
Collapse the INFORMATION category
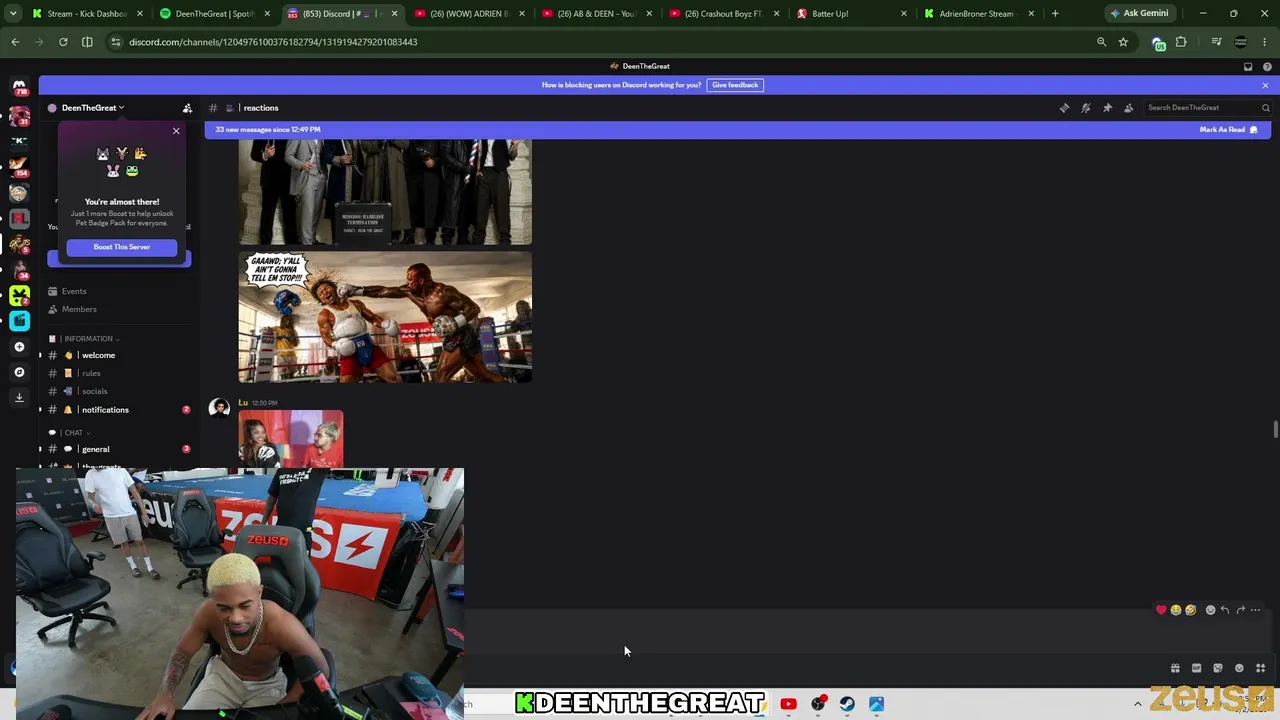(x=87, y=339)
